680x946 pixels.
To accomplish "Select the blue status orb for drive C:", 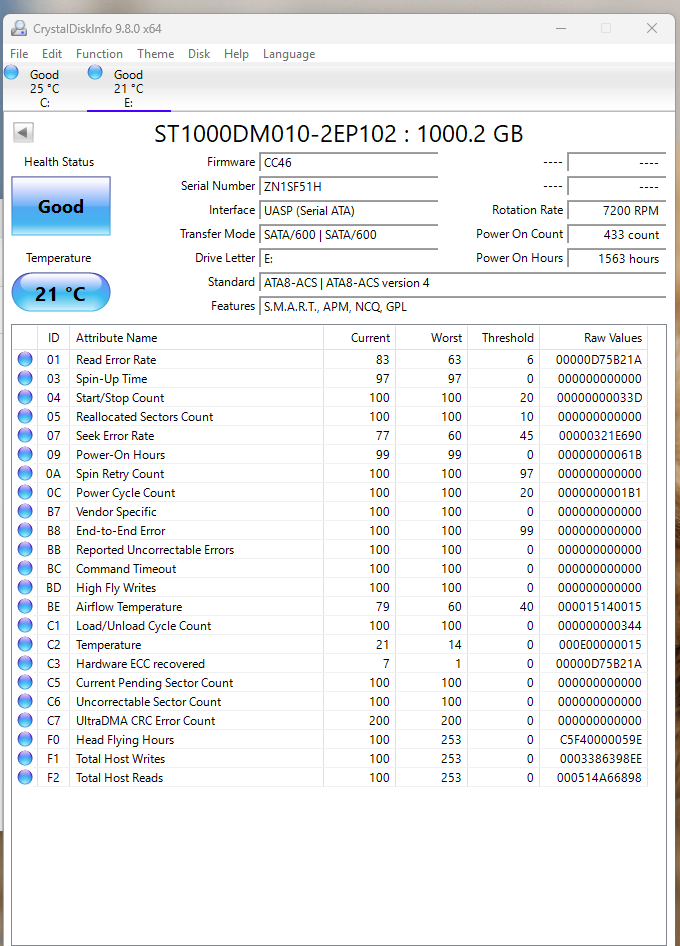I will 11,73.
